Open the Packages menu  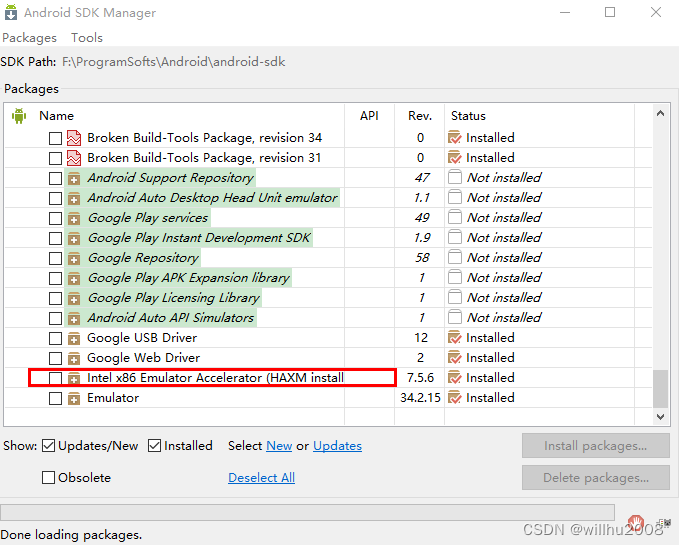click(x=29, y=38)
